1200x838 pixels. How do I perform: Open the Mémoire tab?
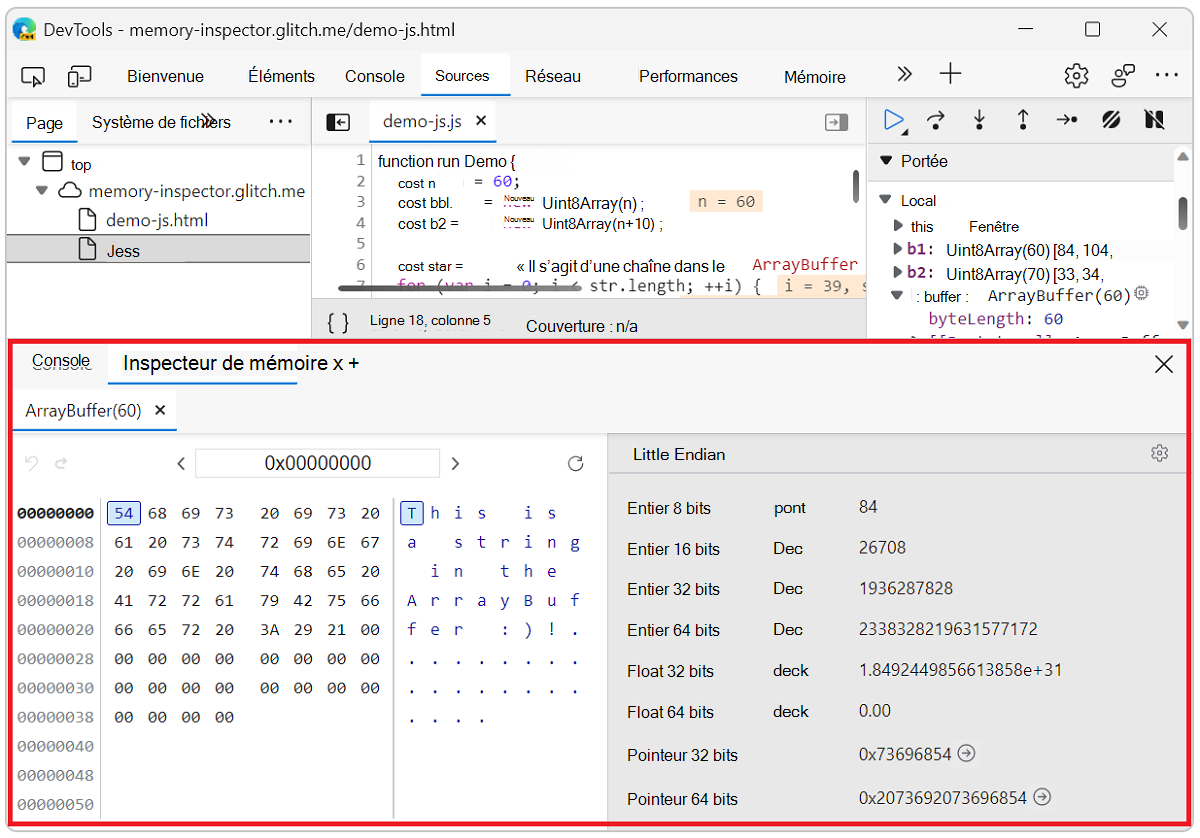pyautogui.click(x=815, y=76)
